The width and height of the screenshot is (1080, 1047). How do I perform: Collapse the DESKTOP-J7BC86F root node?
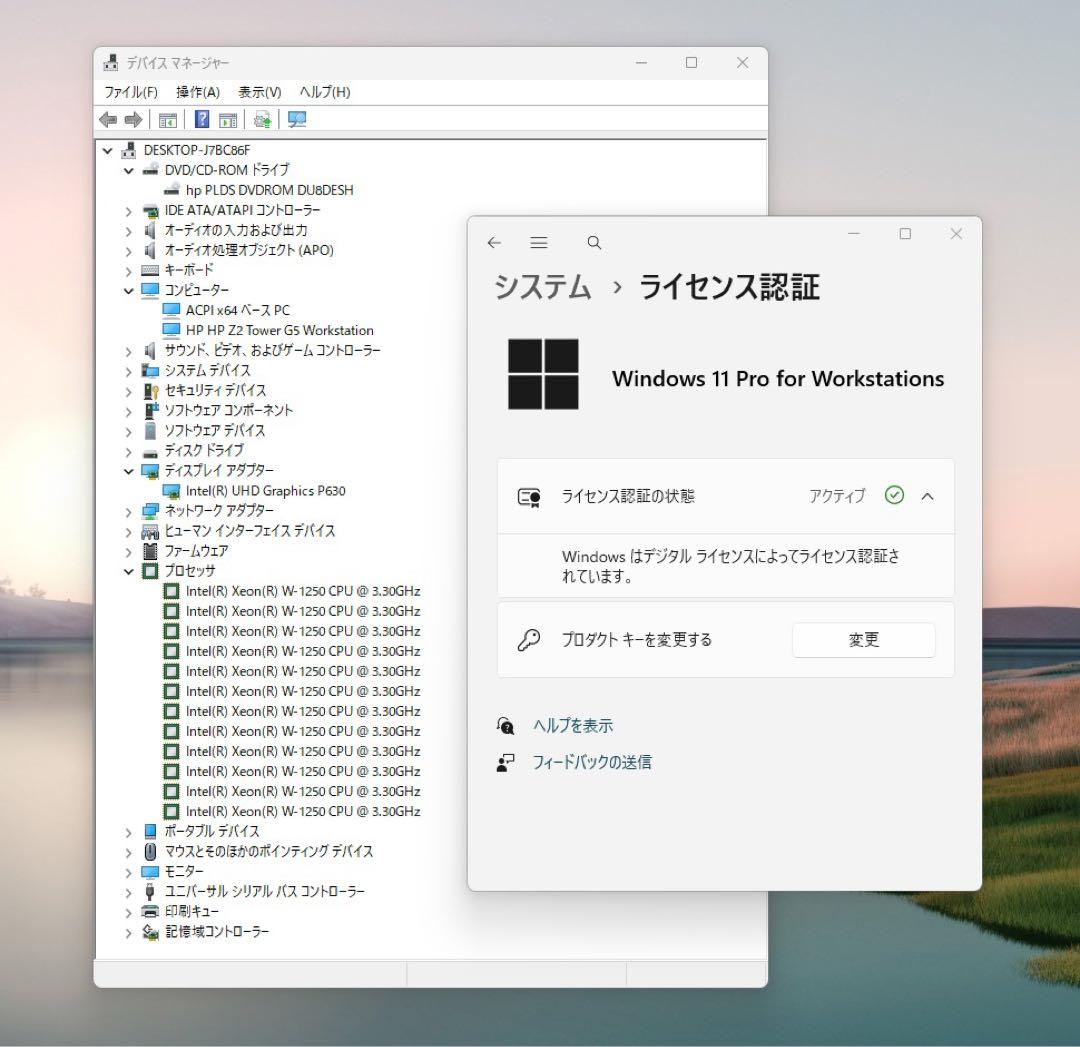pyautogui.click(x=107, y=150)
